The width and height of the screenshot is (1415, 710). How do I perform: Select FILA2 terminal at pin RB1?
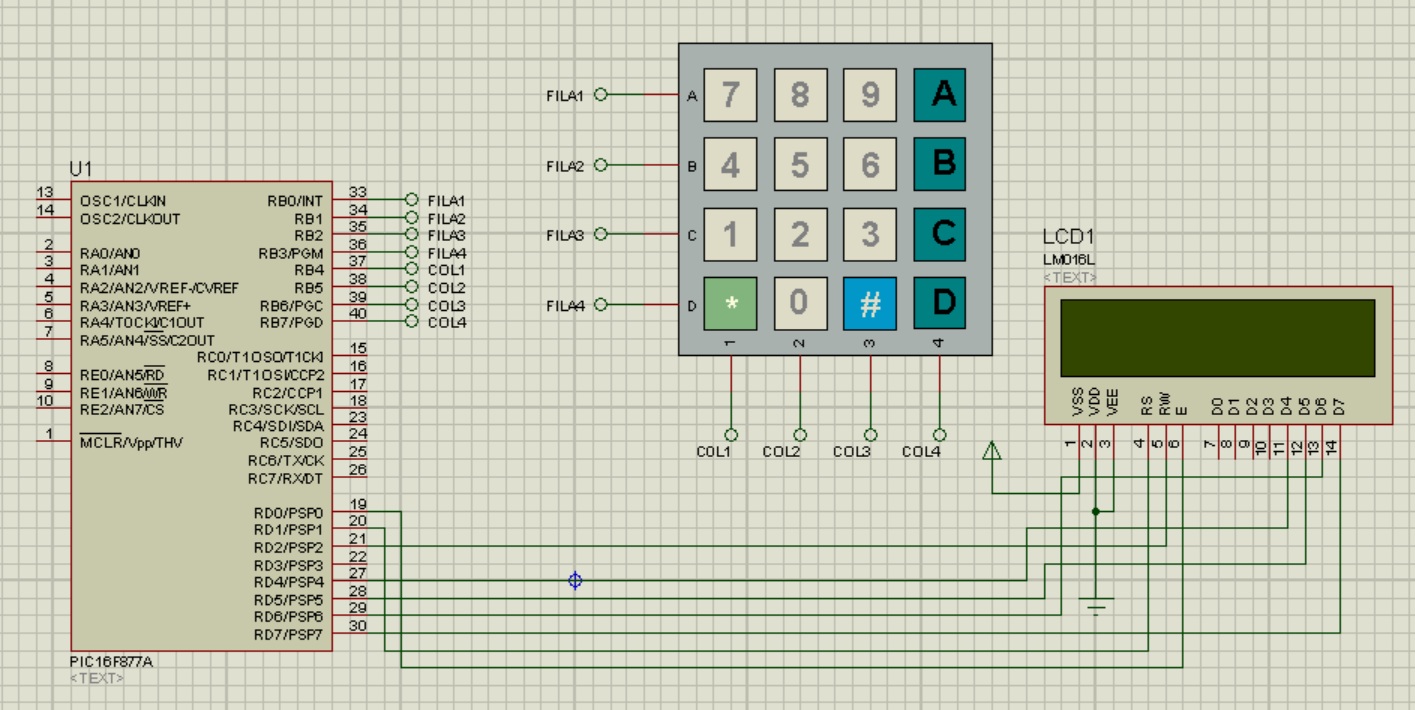(x=410, y=217)
